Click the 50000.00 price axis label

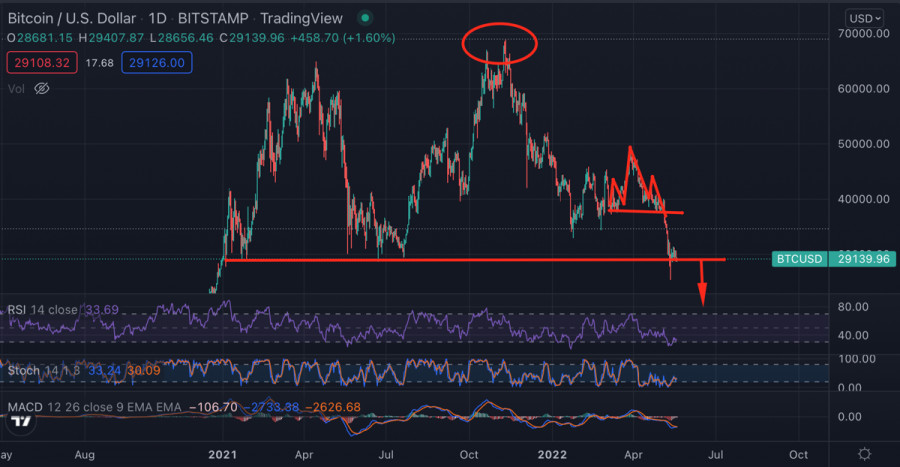(864, 144)
